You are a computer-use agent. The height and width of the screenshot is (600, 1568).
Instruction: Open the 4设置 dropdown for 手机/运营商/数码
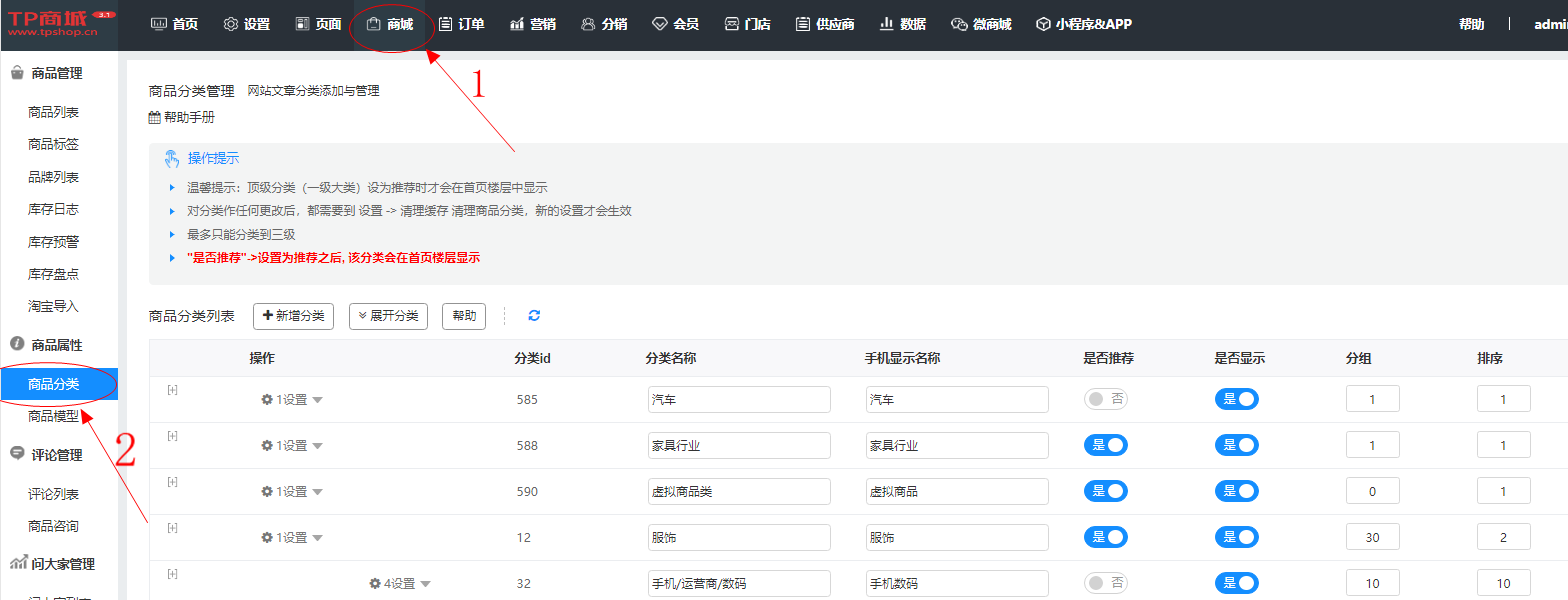[400, 584]
